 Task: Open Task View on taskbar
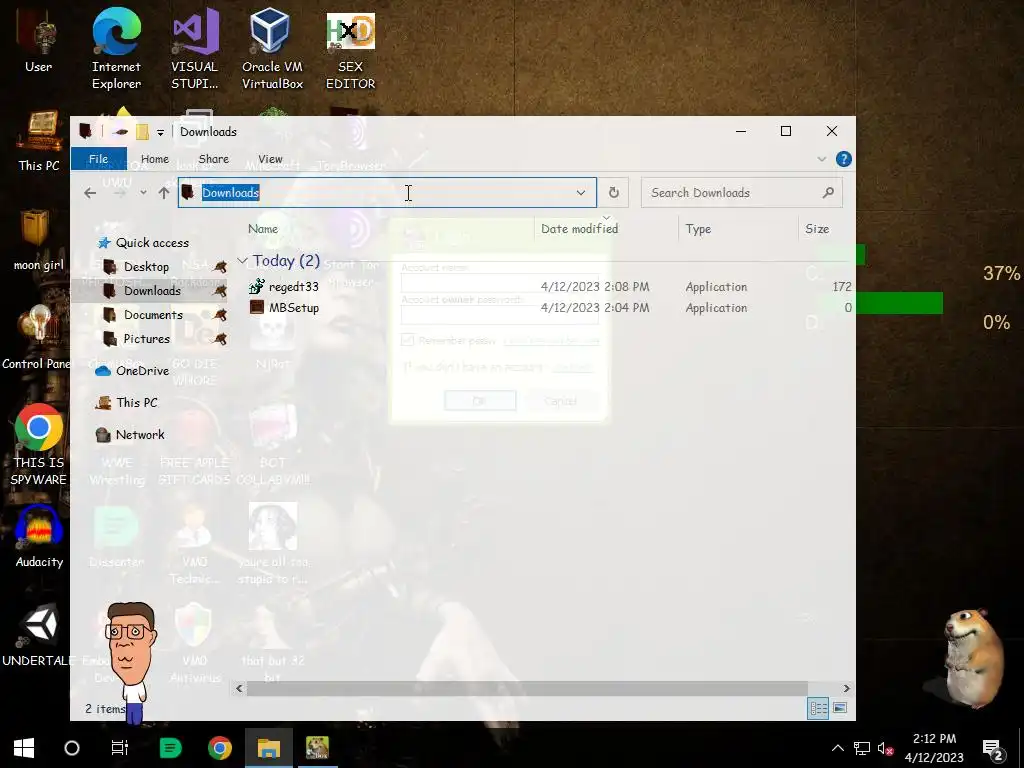click(120, 748)
